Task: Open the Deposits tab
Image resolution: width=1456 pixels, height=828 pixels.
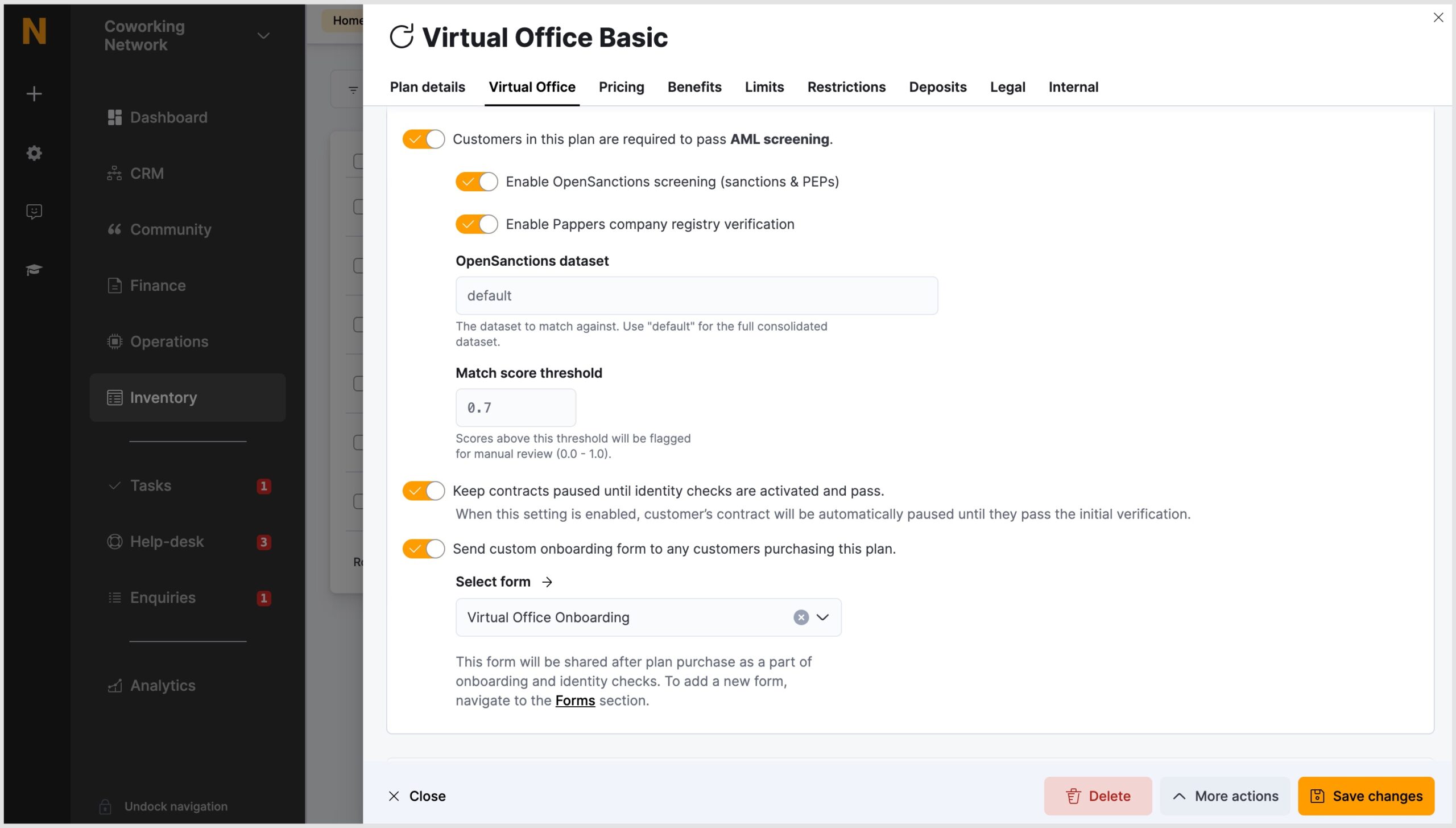Action: click(938, 87)
